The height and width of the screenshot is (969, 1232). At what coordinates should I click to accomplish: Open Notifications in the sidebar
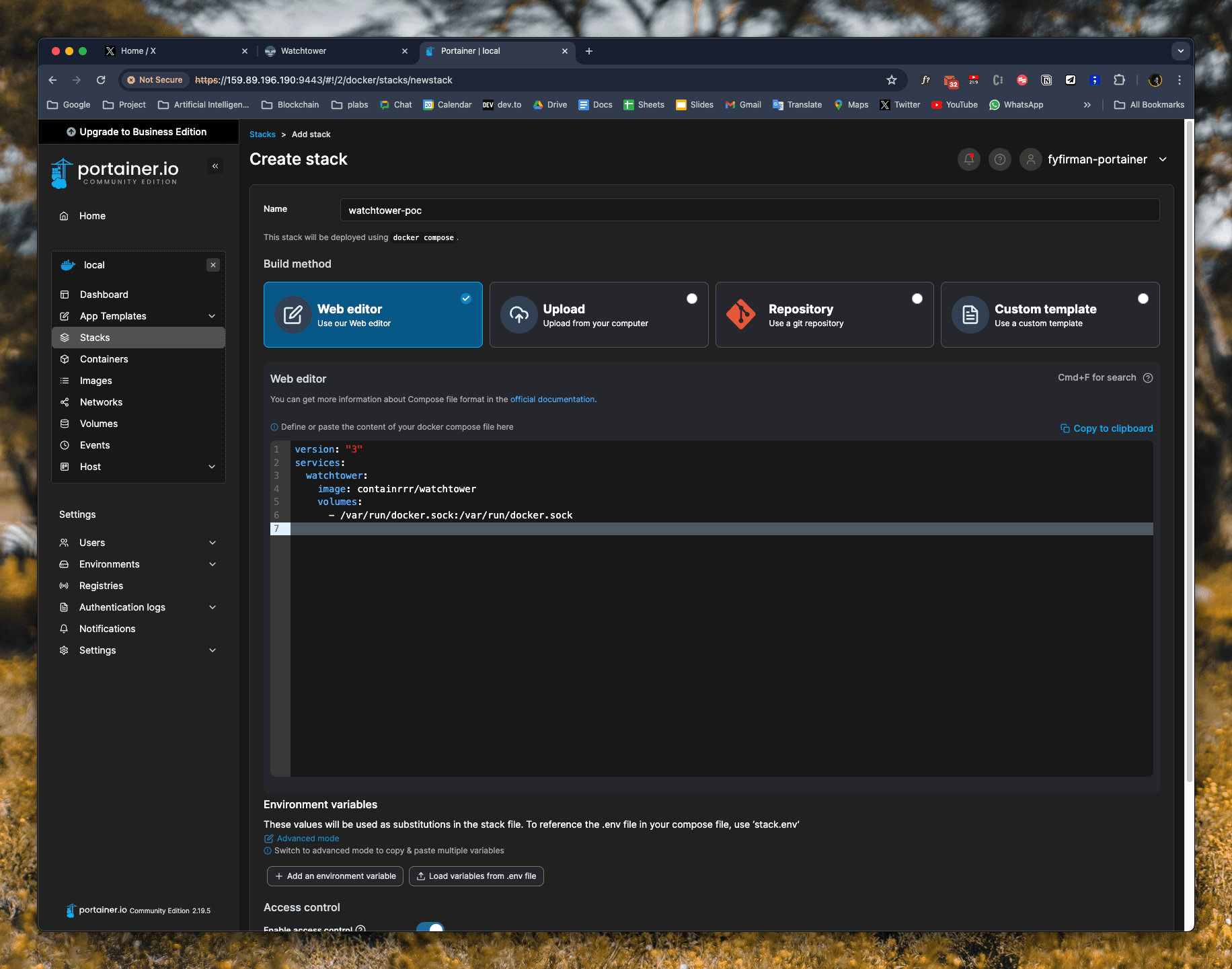click(139, 629)
